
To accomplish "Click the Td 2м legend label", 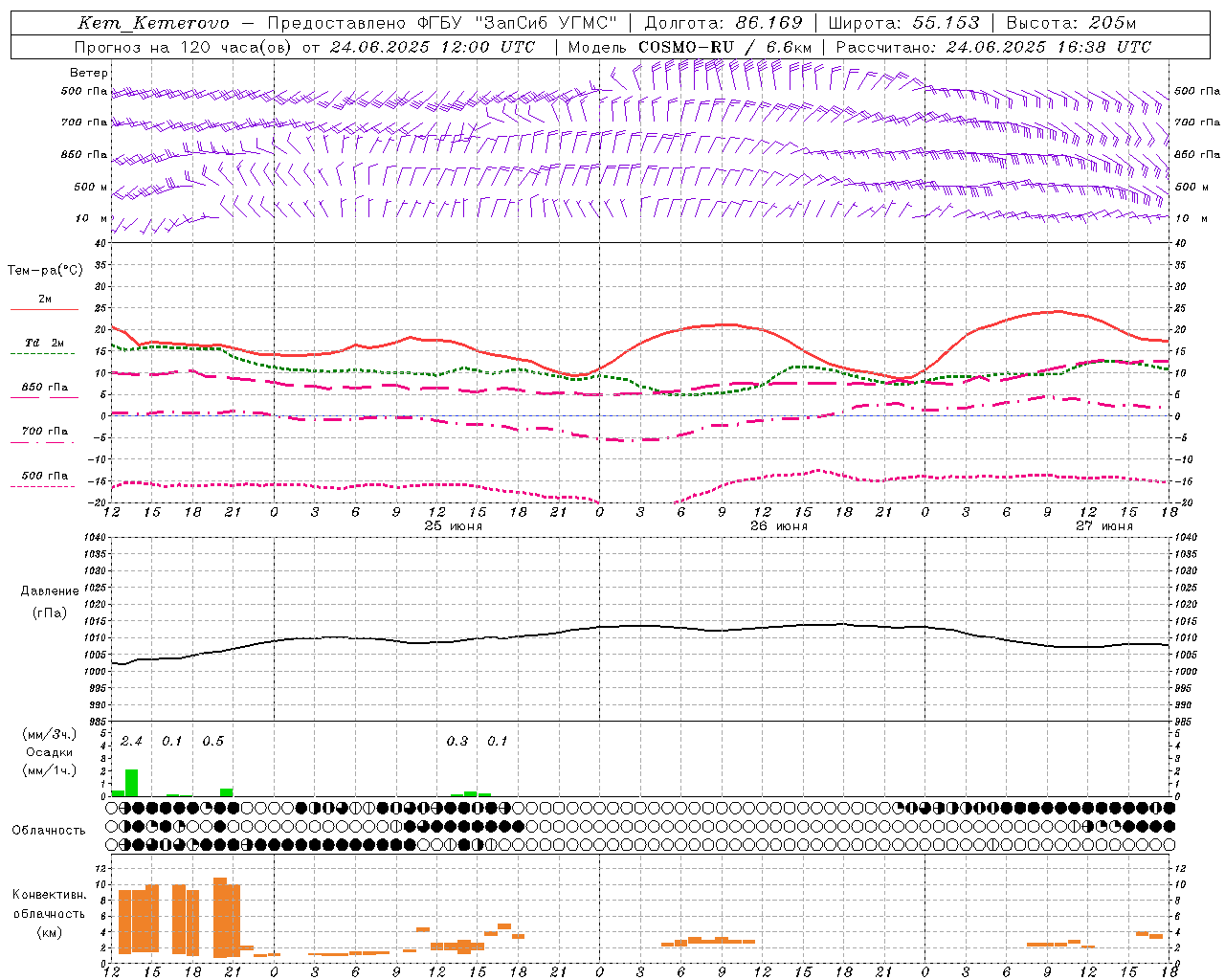I will tap(44, 343).
